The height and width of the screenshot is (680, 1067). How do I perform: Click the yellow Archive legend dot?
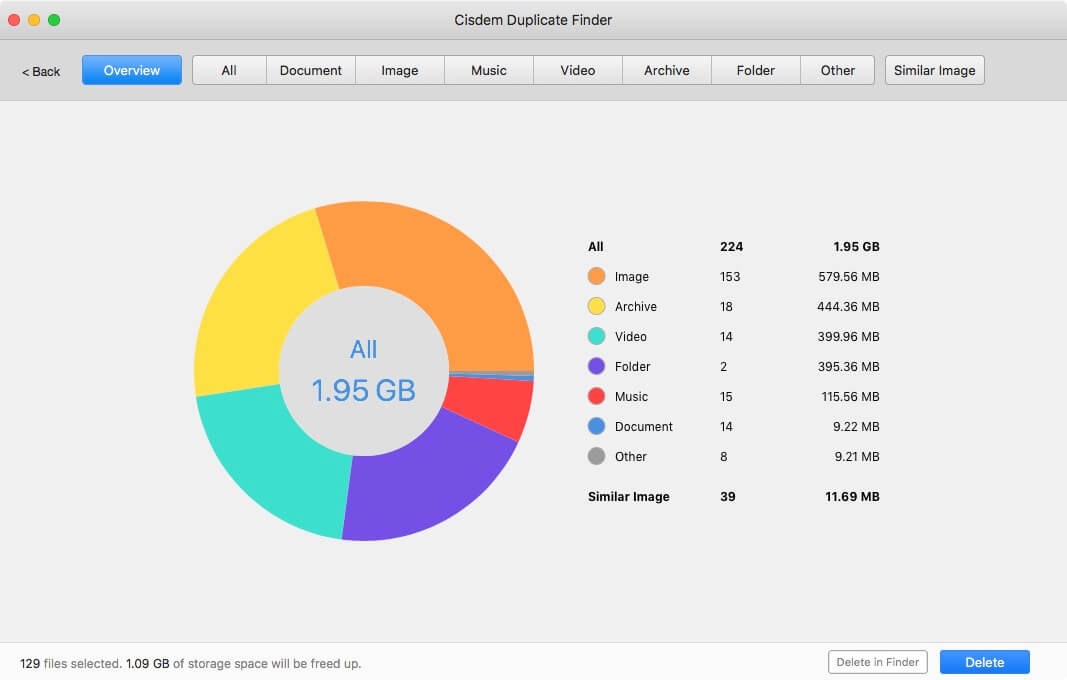[596, 306]
